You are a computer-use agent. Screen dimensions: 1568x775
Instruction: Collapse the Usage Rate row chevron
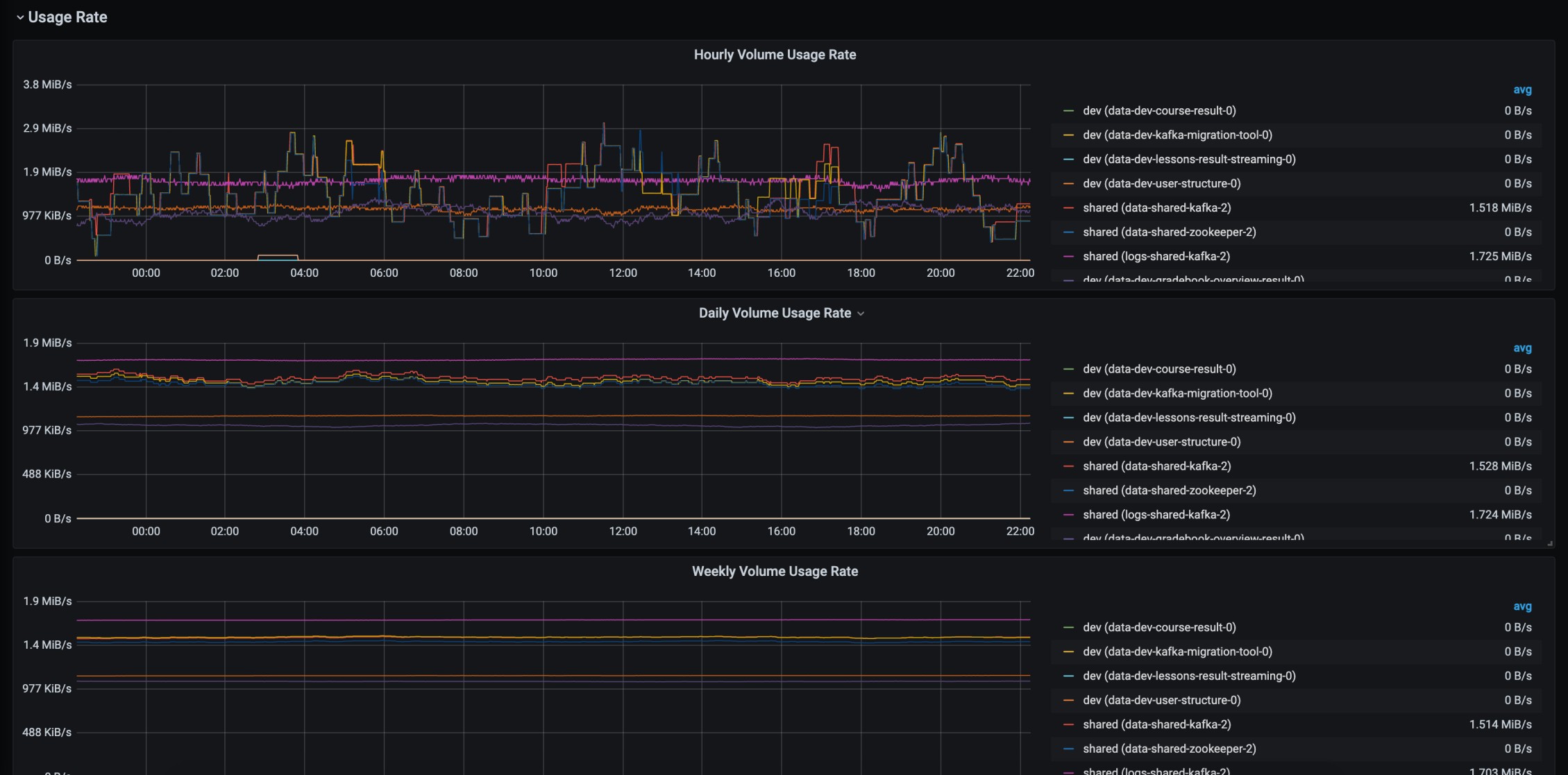point(20,17)
